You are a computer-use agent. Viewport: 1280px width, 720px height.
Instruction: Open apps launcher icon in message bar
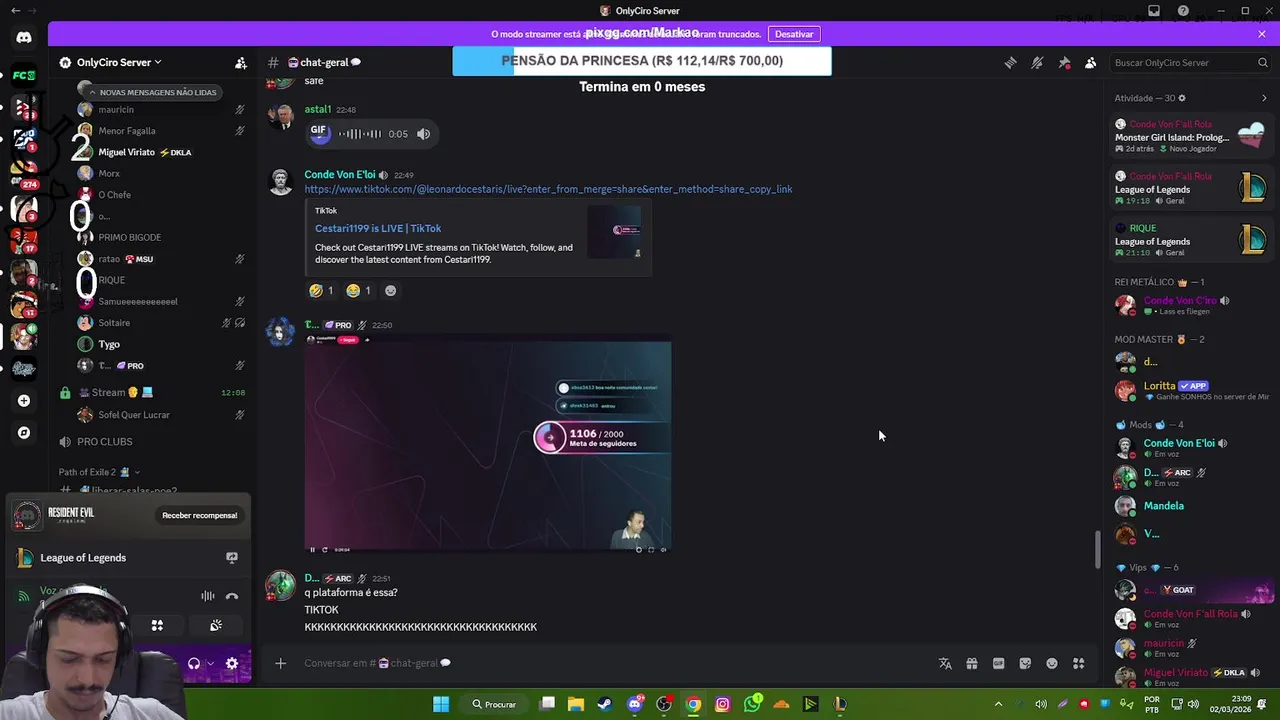[1078, 663]
